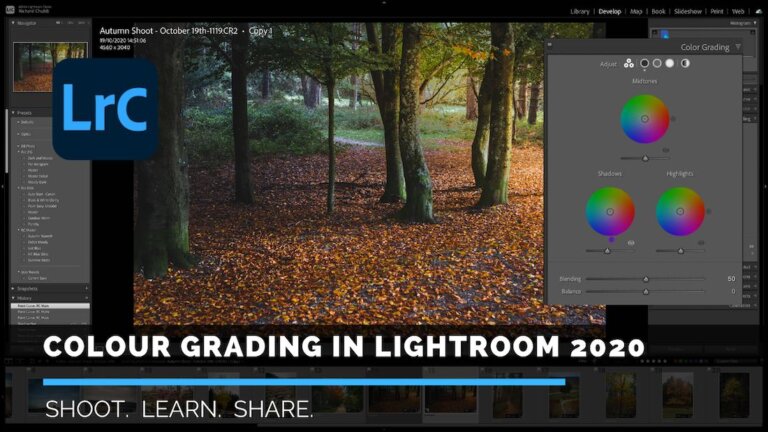The image size is (768, 432).
Task: Adjust the Shadows luminance slider
Action: point(610,251)
